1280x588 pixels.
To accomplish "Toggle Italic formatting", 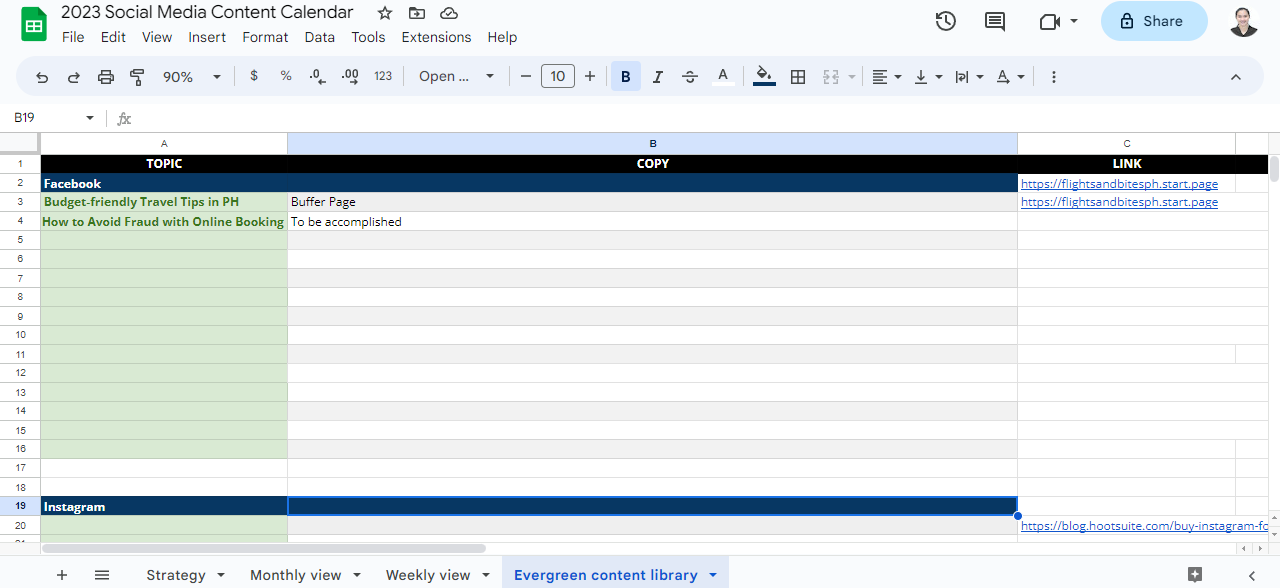I will [x=658, y=76].
